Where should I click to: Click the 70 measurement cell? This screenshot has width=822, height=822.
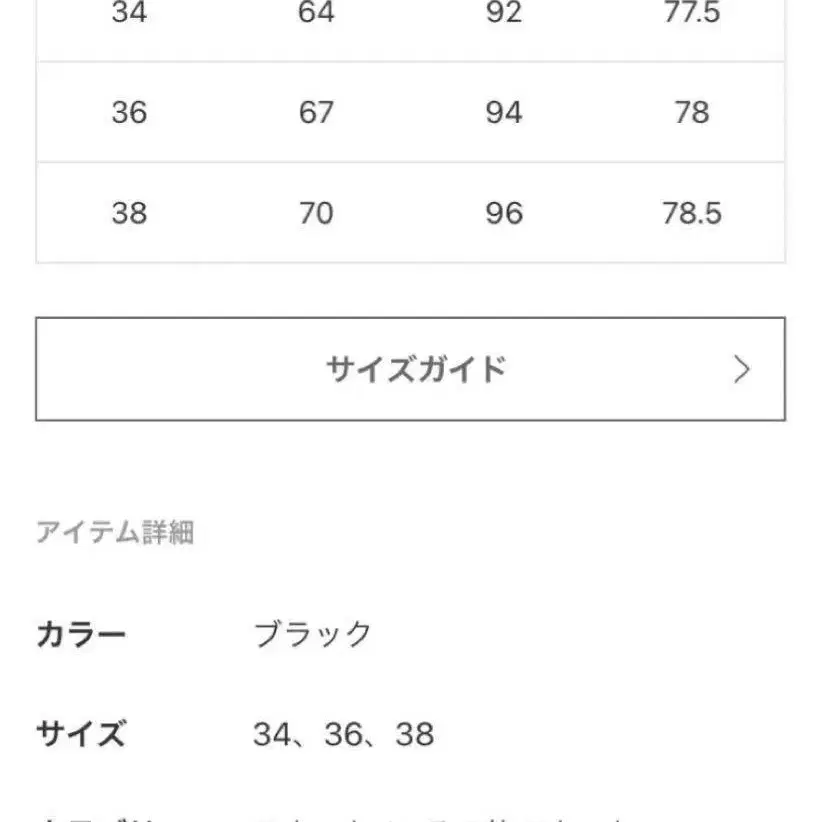(x=316, y=213)
